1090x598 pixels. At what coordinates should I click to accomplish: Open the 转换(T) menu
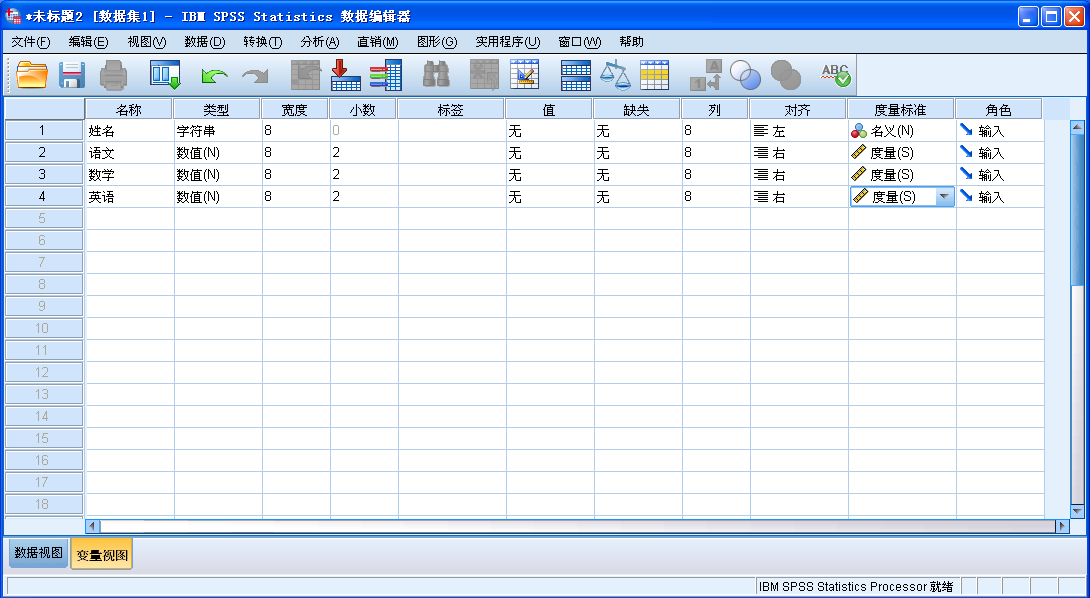(263, 42)
